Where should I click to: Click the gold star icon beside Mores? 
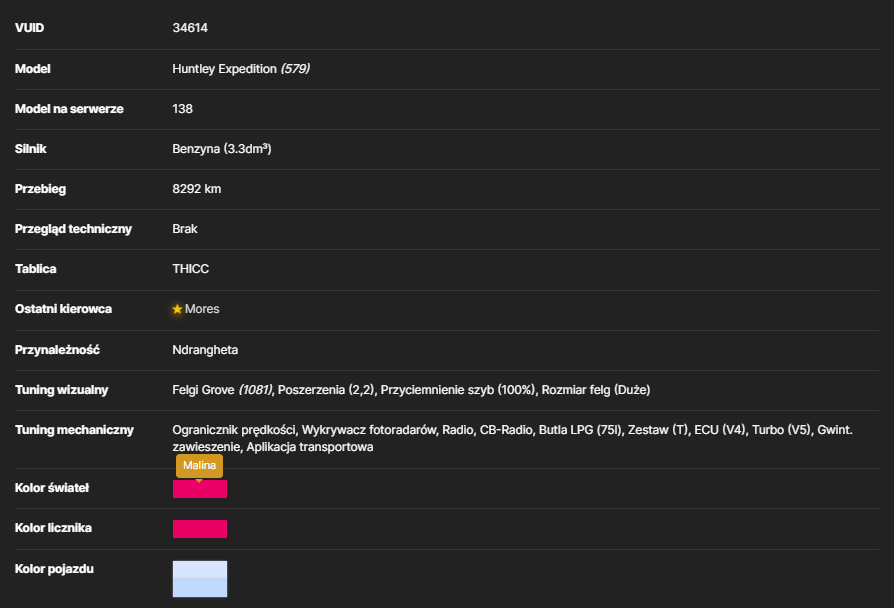177,309
